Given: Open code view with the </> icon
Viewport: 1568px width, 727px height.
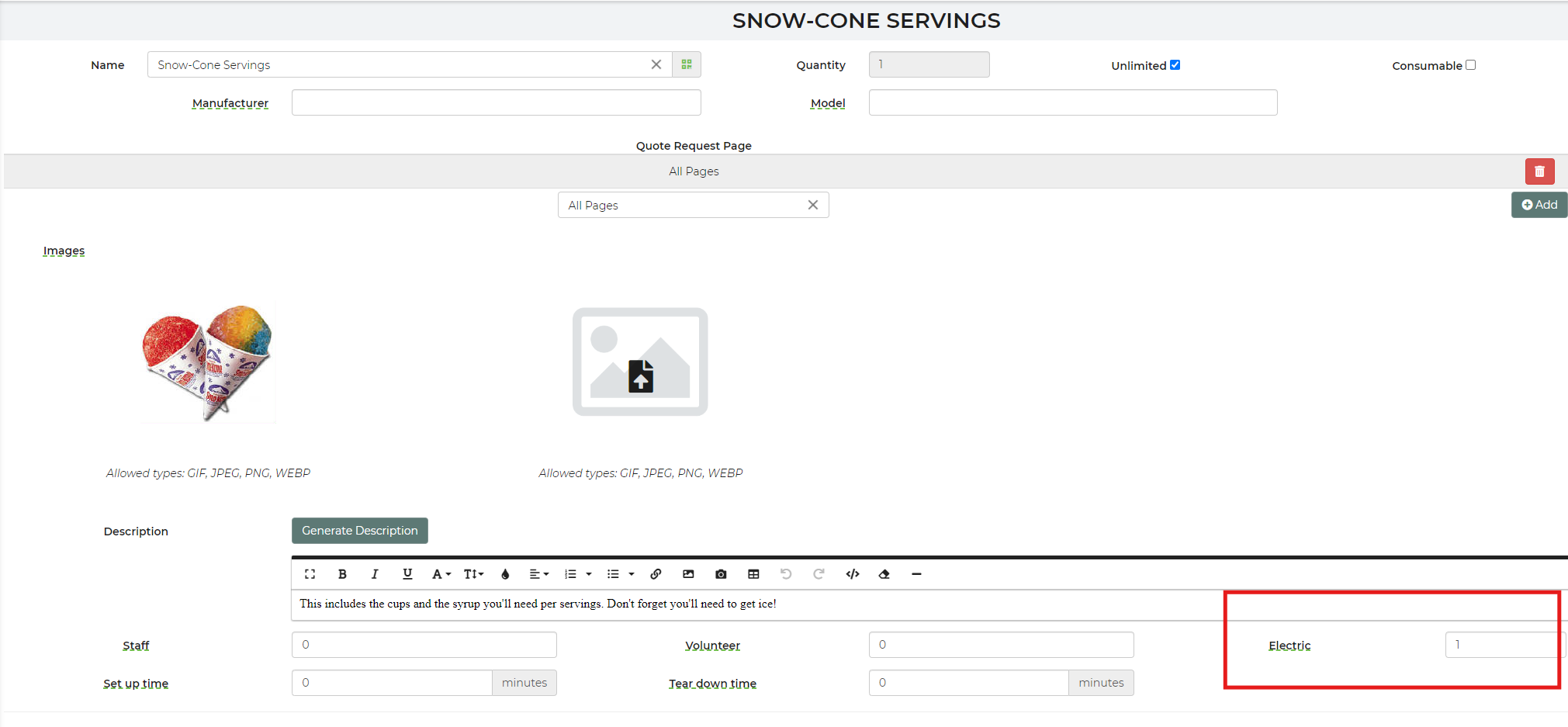Looking at the screenshot, I should 853,574.
